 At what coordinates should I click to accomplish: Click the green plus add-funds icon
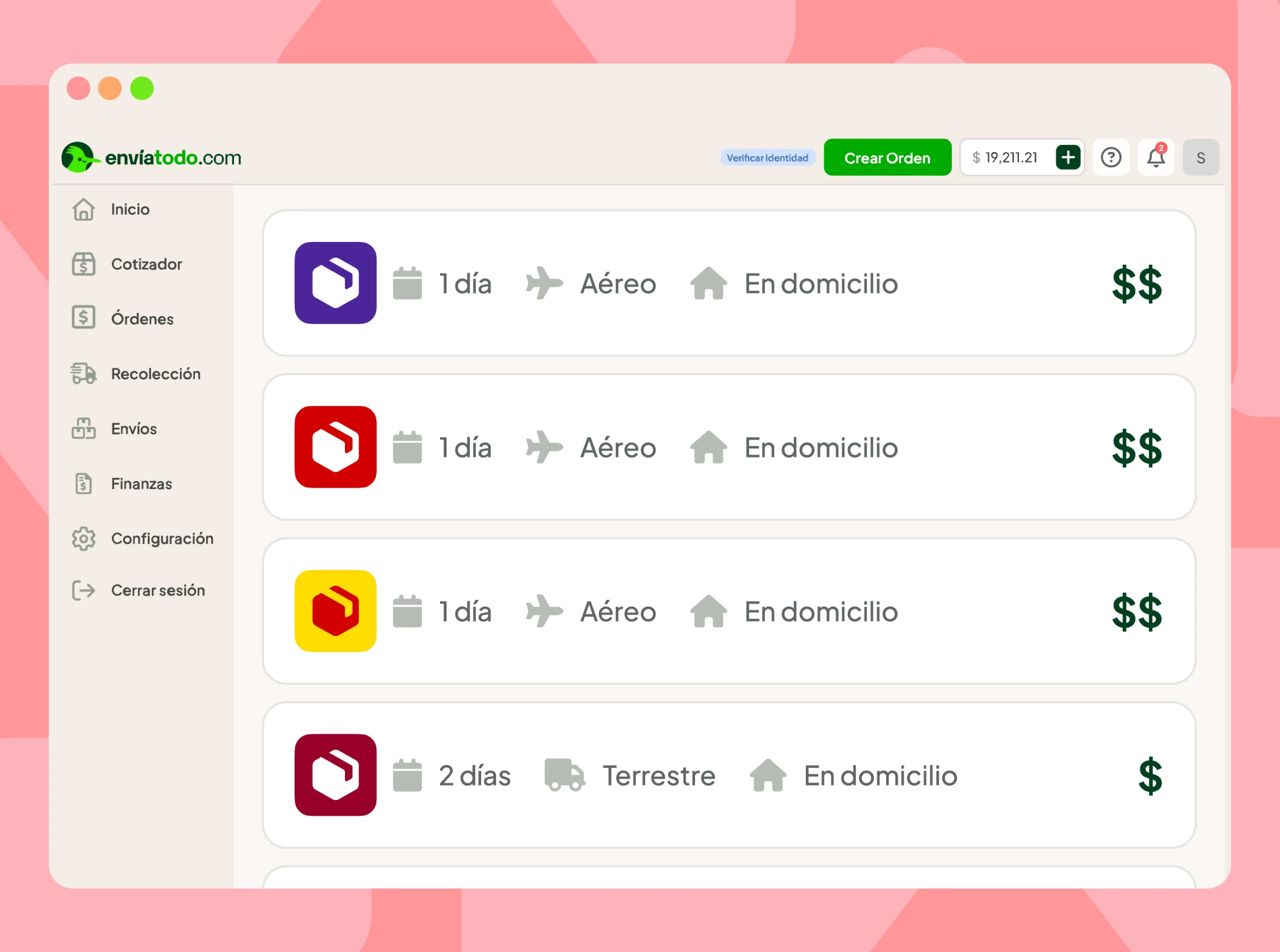tap(1068, 157)
